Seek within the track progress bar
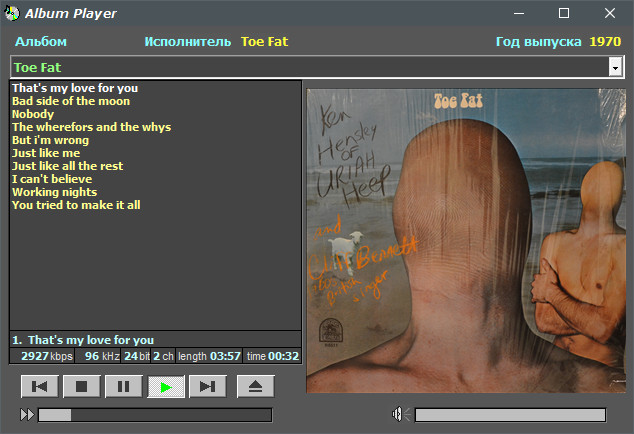Viewport: 634px width, 434px height. 155,415
